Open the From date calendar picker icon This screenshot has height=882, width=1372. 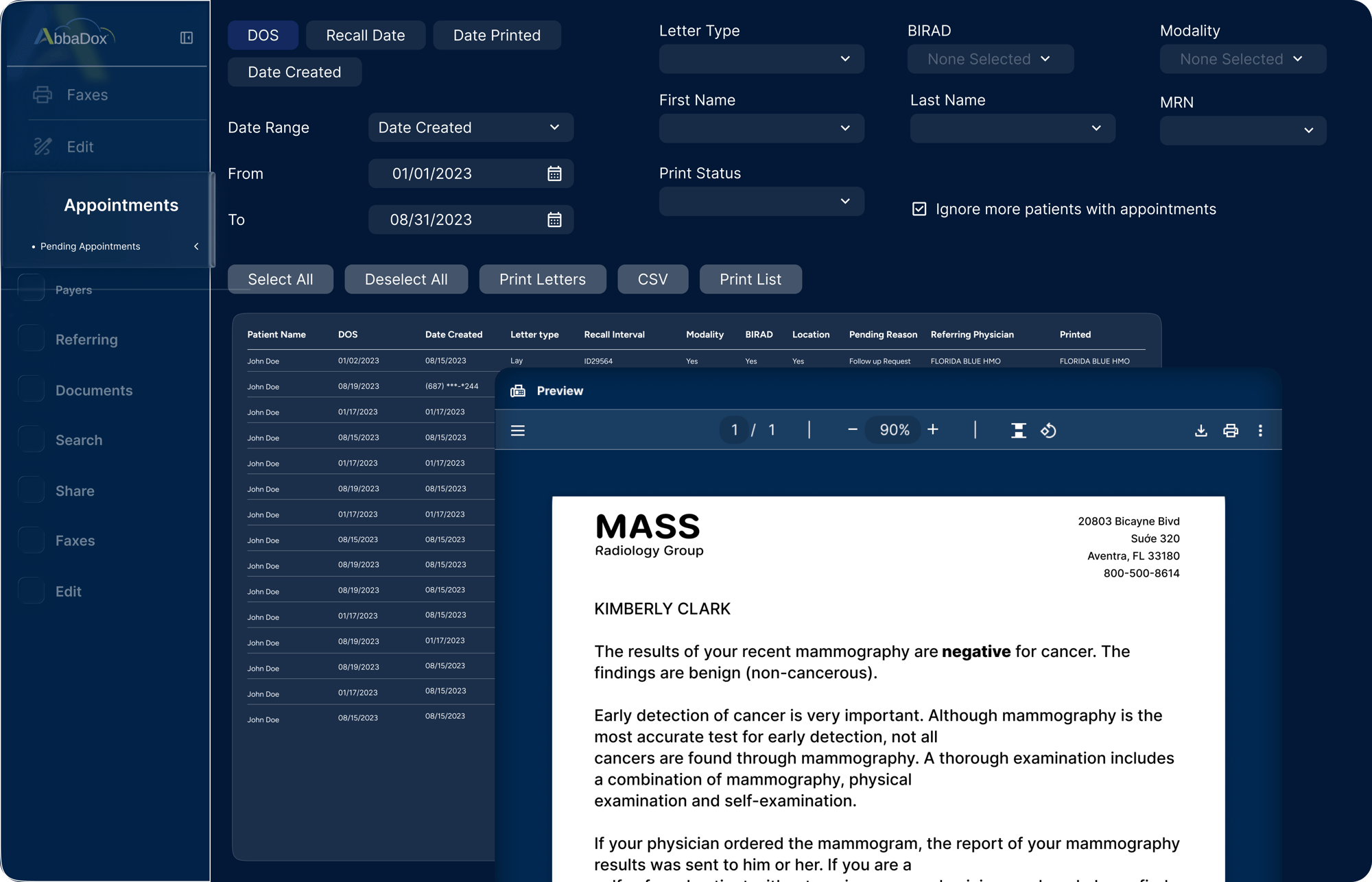click(554, 174)
